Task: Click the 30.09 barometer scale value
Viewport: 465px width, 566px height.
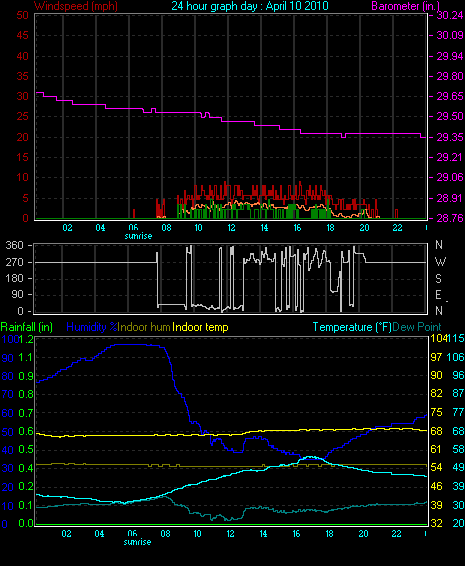Action: click(450, 35)
